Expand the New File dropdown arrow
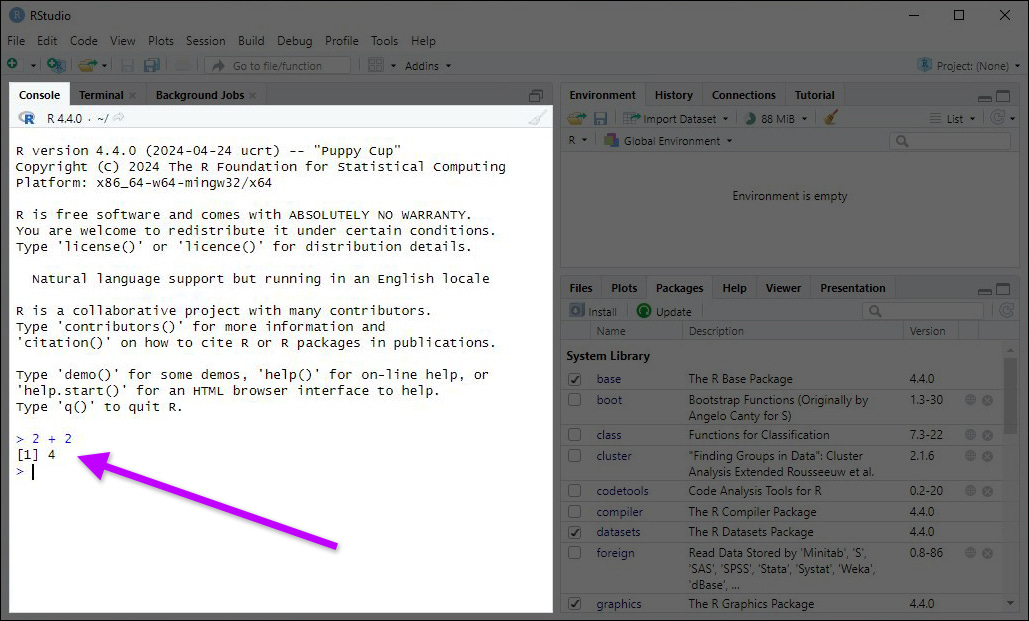The width and height of the screenshot is (1029, 621). pyautogui.click(x=33, y=66)
